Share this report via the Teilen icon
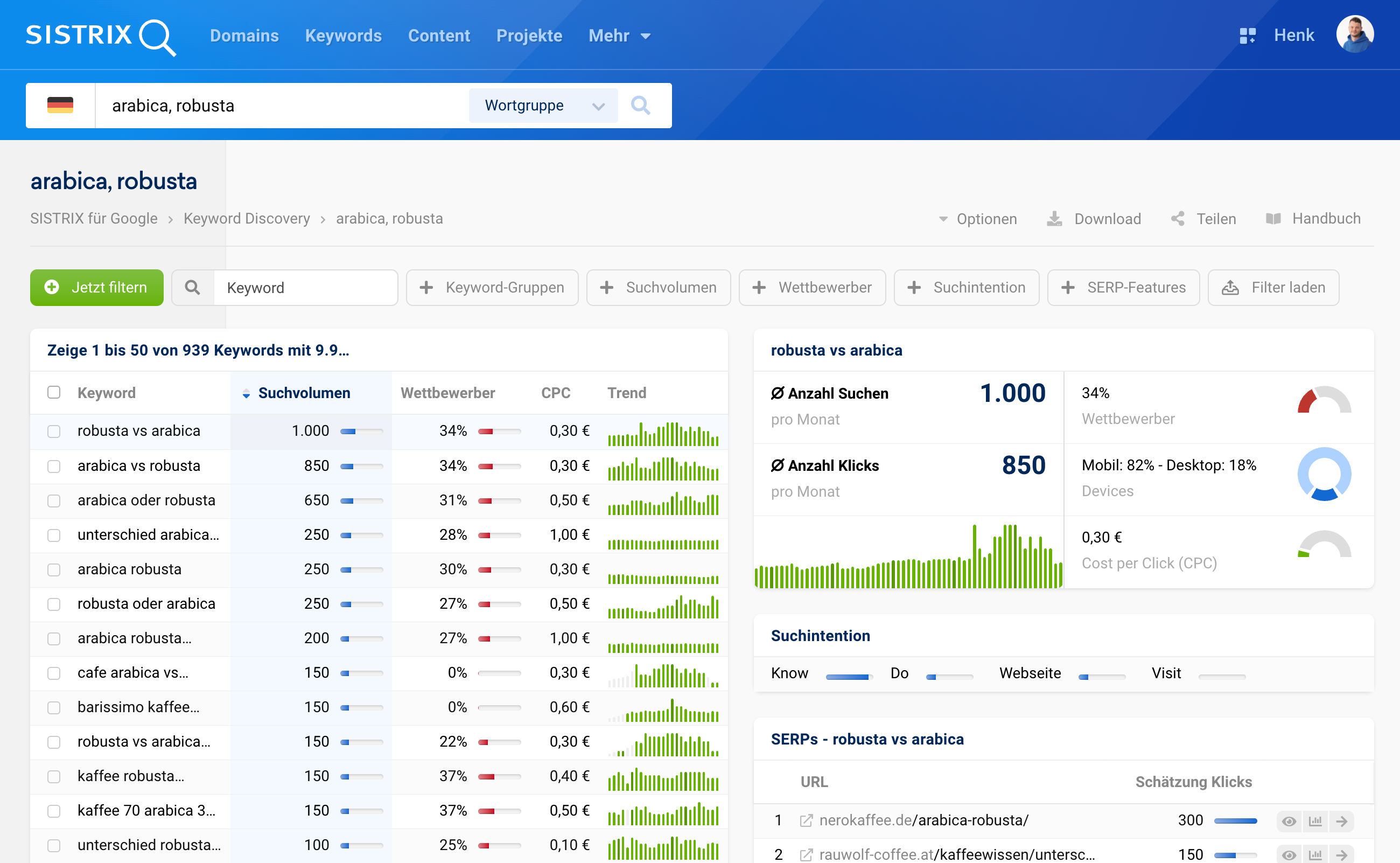This screenshot has width=1400, height=863. tap(1178, 219)
